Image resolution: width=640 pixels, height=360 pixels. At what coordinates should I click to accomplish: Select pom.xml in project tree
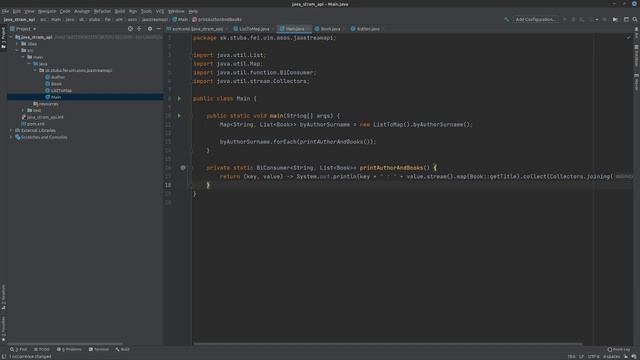coord(33,124)
